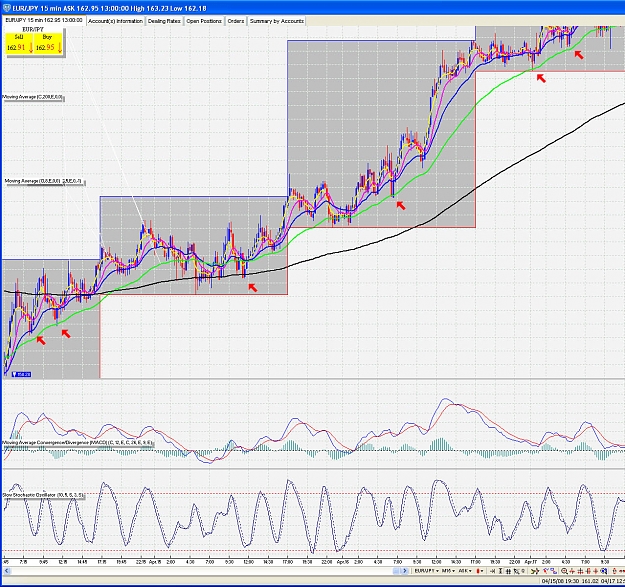Image resolution: width=625 pixels, height=587 pixels.
Task: Select the Moving Average (C,200,E,0.0) label
Action: [33, 97]
